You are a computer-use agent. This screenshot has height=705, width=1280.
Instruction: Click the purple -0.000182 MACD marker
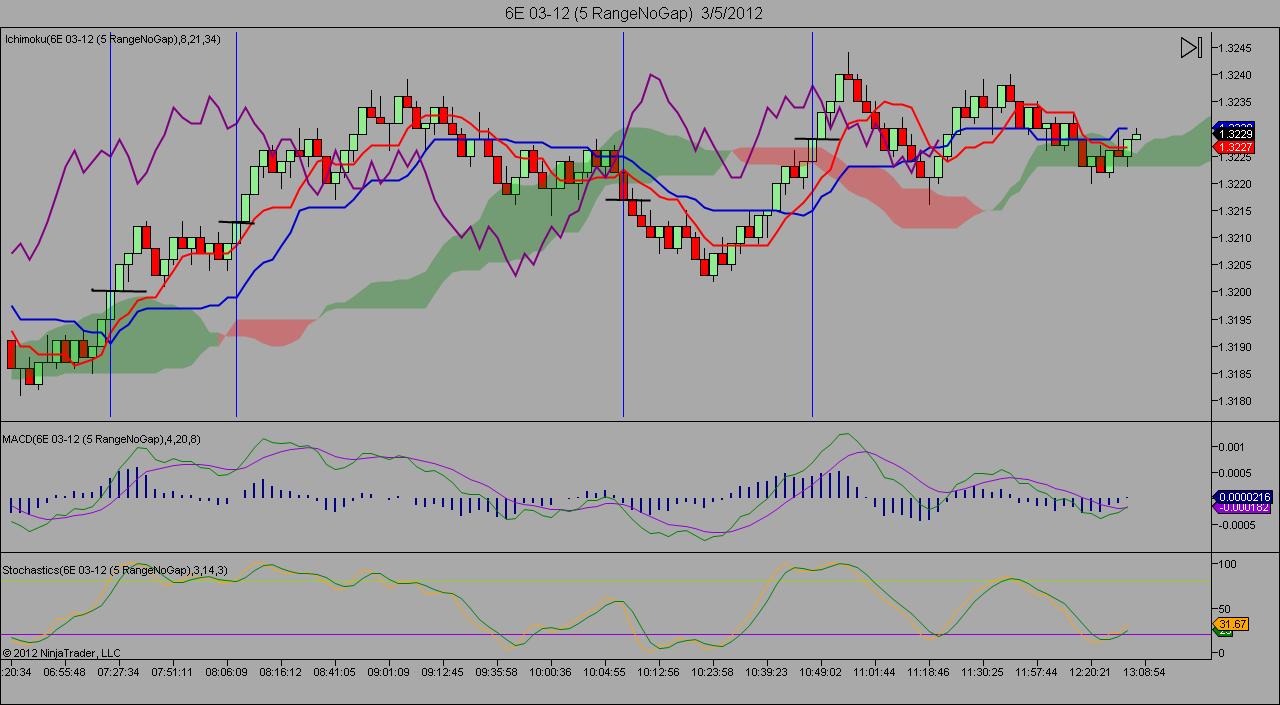click(x=1242, y=508)
